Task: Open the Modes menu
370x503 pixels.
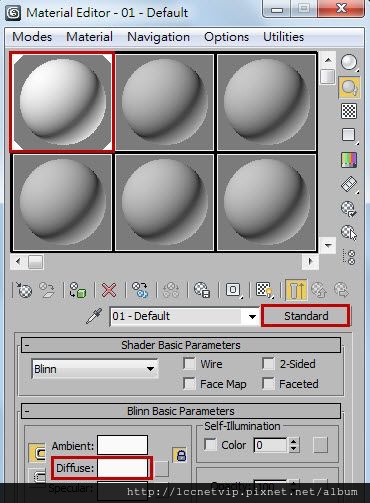Action: tap(32, 37)
